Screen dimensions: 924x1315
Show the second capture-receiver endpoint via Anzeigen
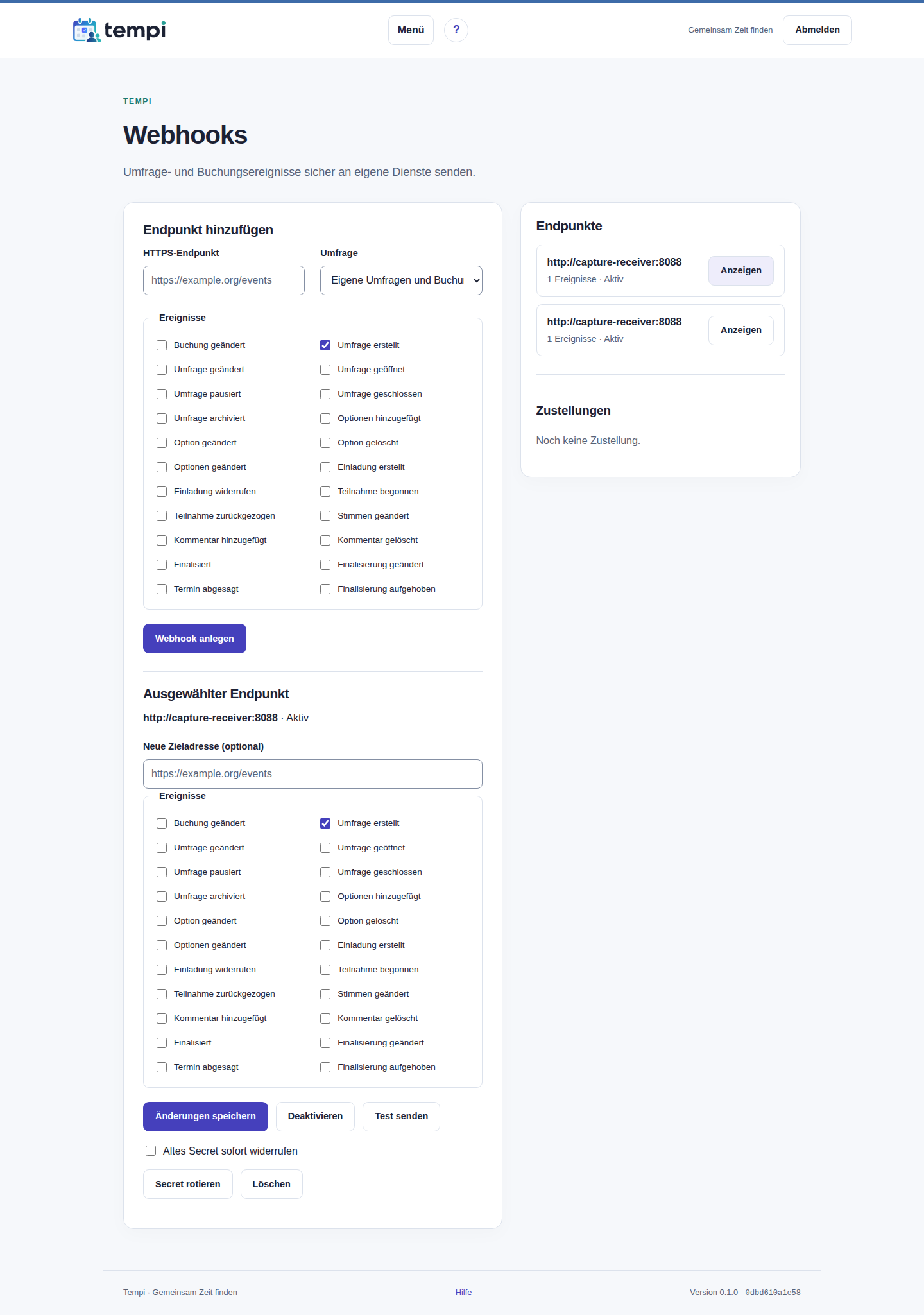(741, 331)
